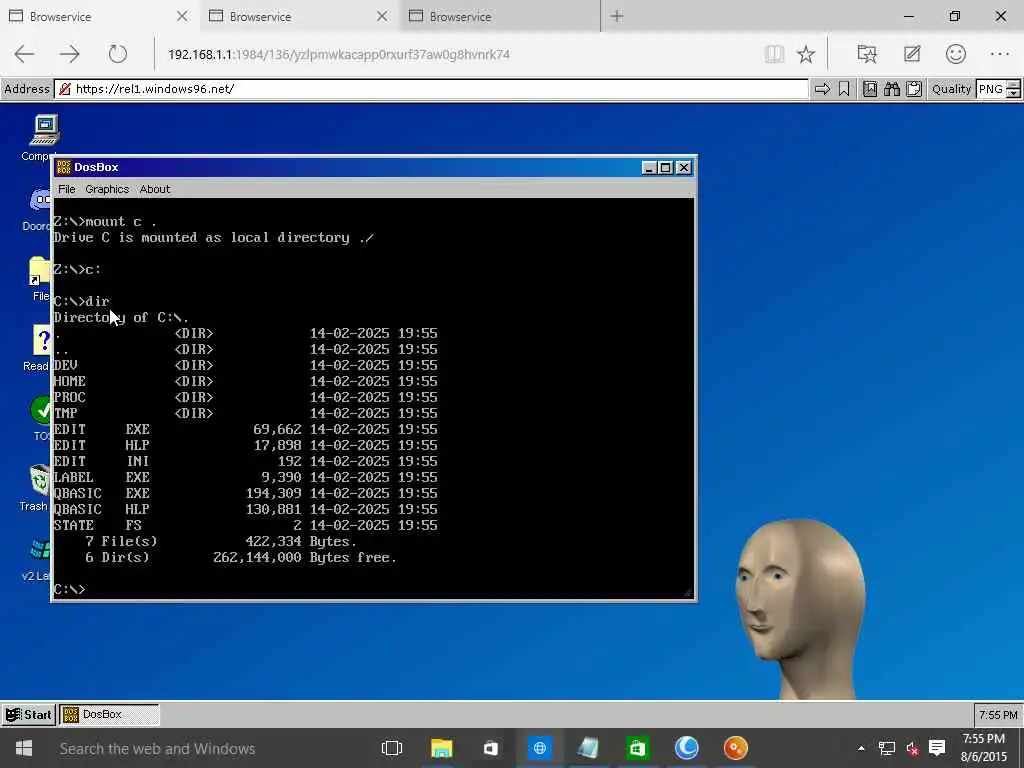Go back with the Edge back arrow
The image size is (1024, 768).
(24, 54)
